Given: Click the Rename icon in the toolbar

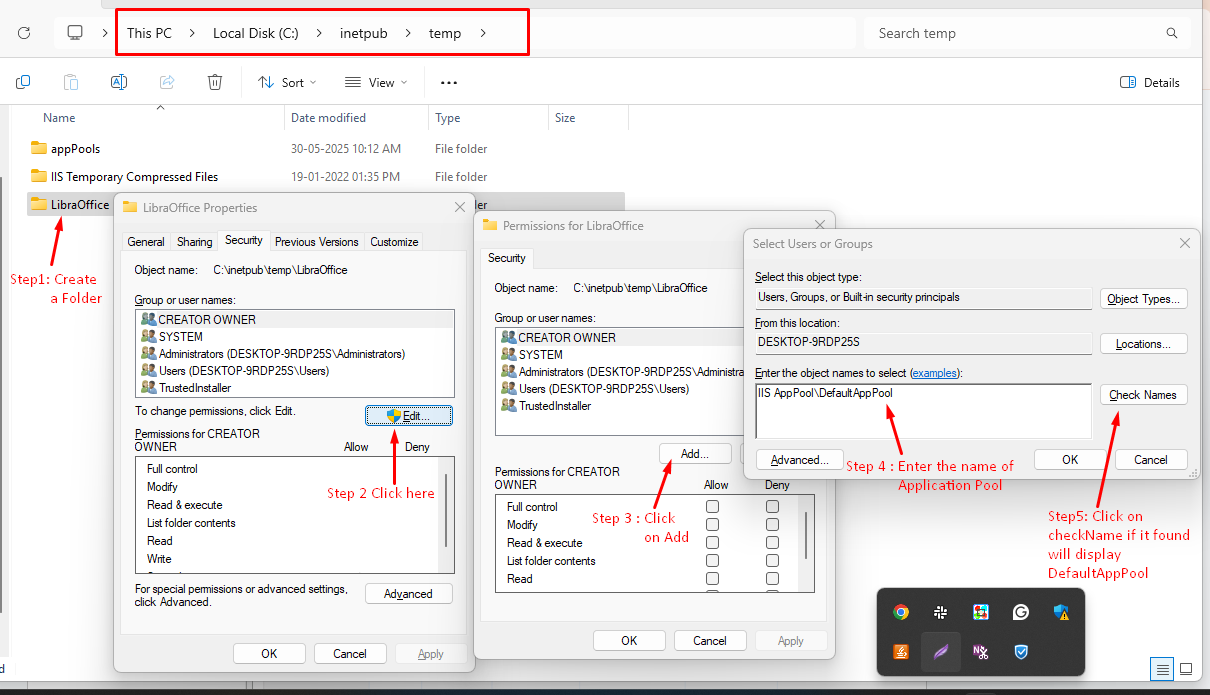Looking at the screenshot, I should pyautogui.click(x=119, y=82).
